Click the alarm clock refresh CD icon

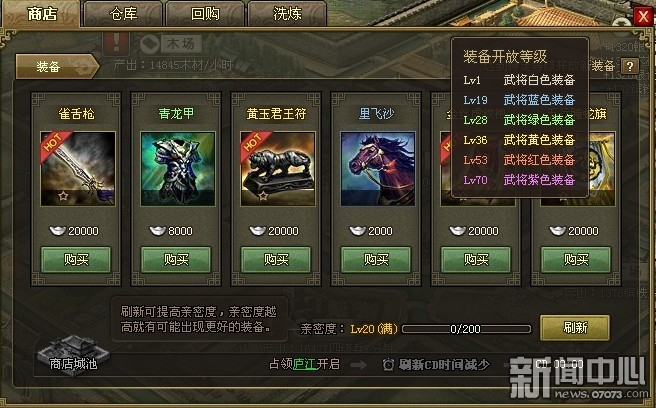[x=388, y=364]
